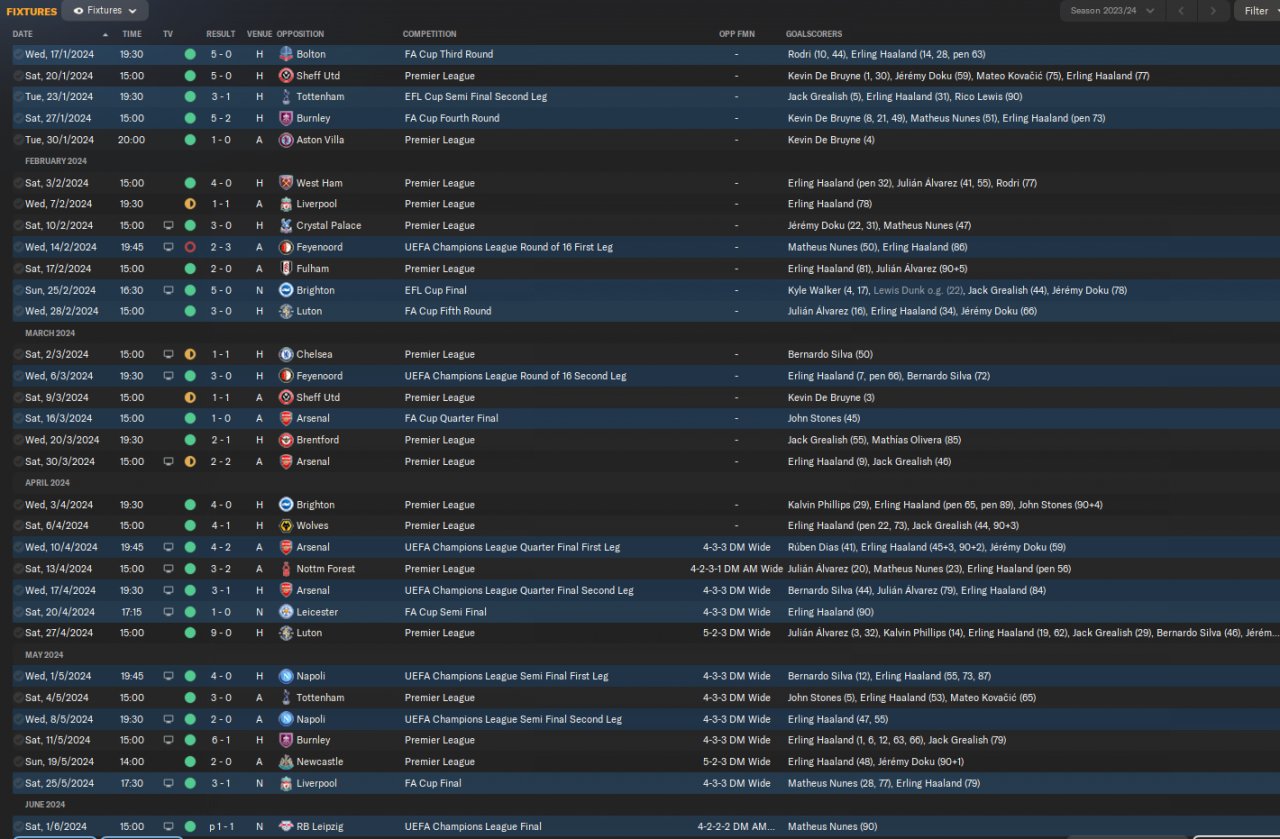This screenshot has height=839, width=1280.
Task: Open the FA Cup Quarter Final competition link
Action: [451, 419]
